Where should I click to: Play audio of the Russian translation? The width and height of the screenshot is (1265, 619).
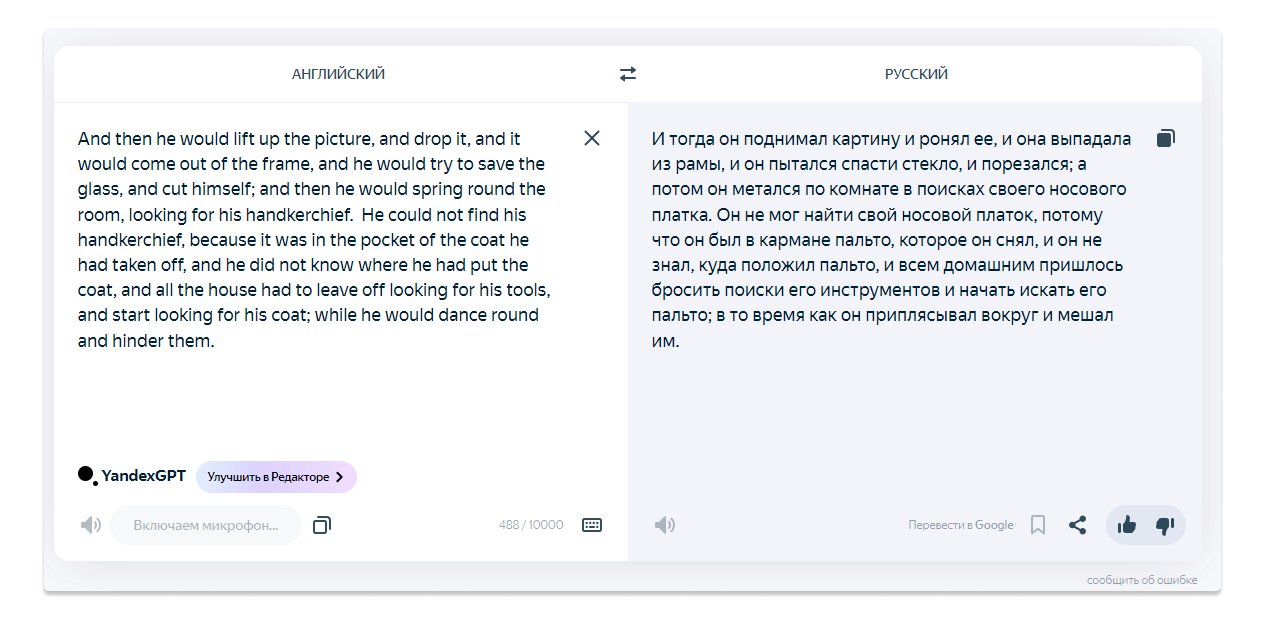tap(665, 525)
